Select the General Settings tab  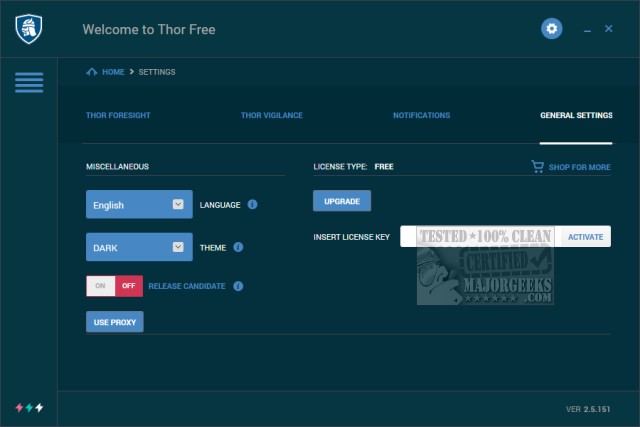point(576,116)
